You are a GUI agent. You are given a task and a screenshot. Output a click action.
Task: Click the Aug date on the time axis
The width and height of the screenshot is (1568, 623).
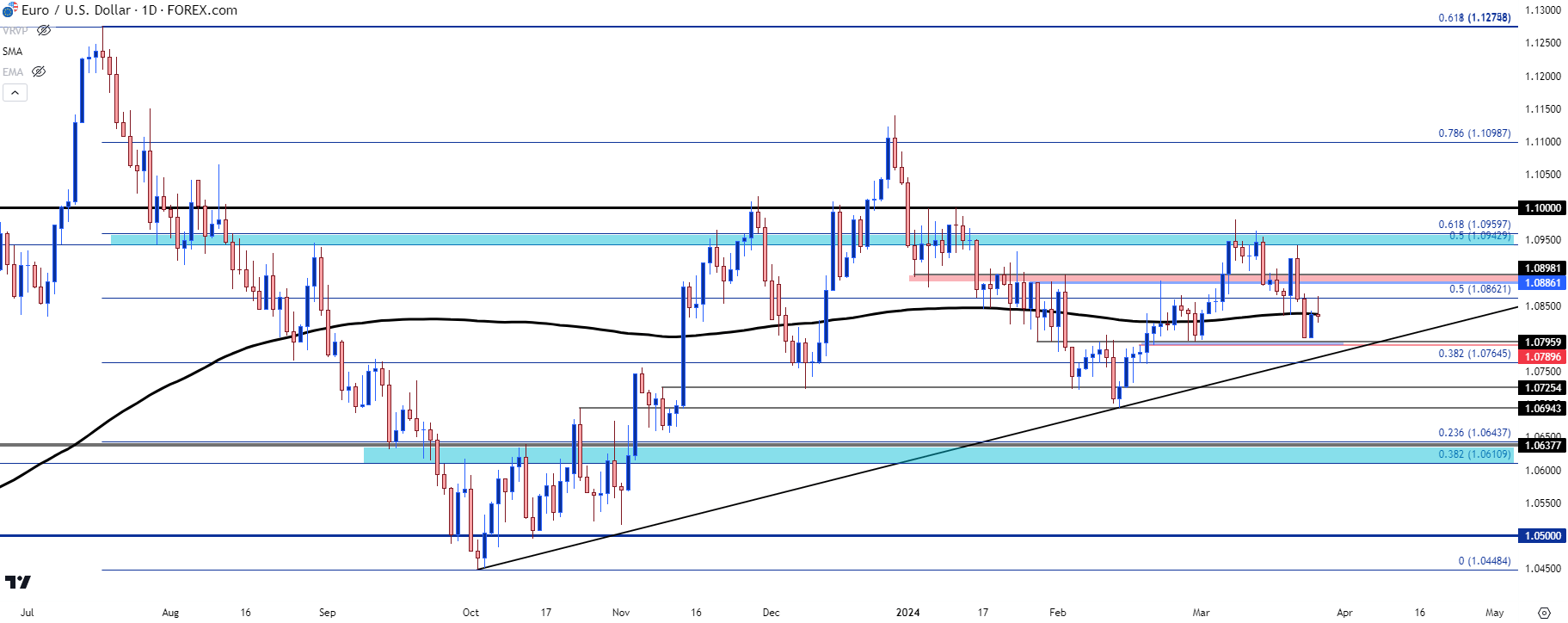170,613
